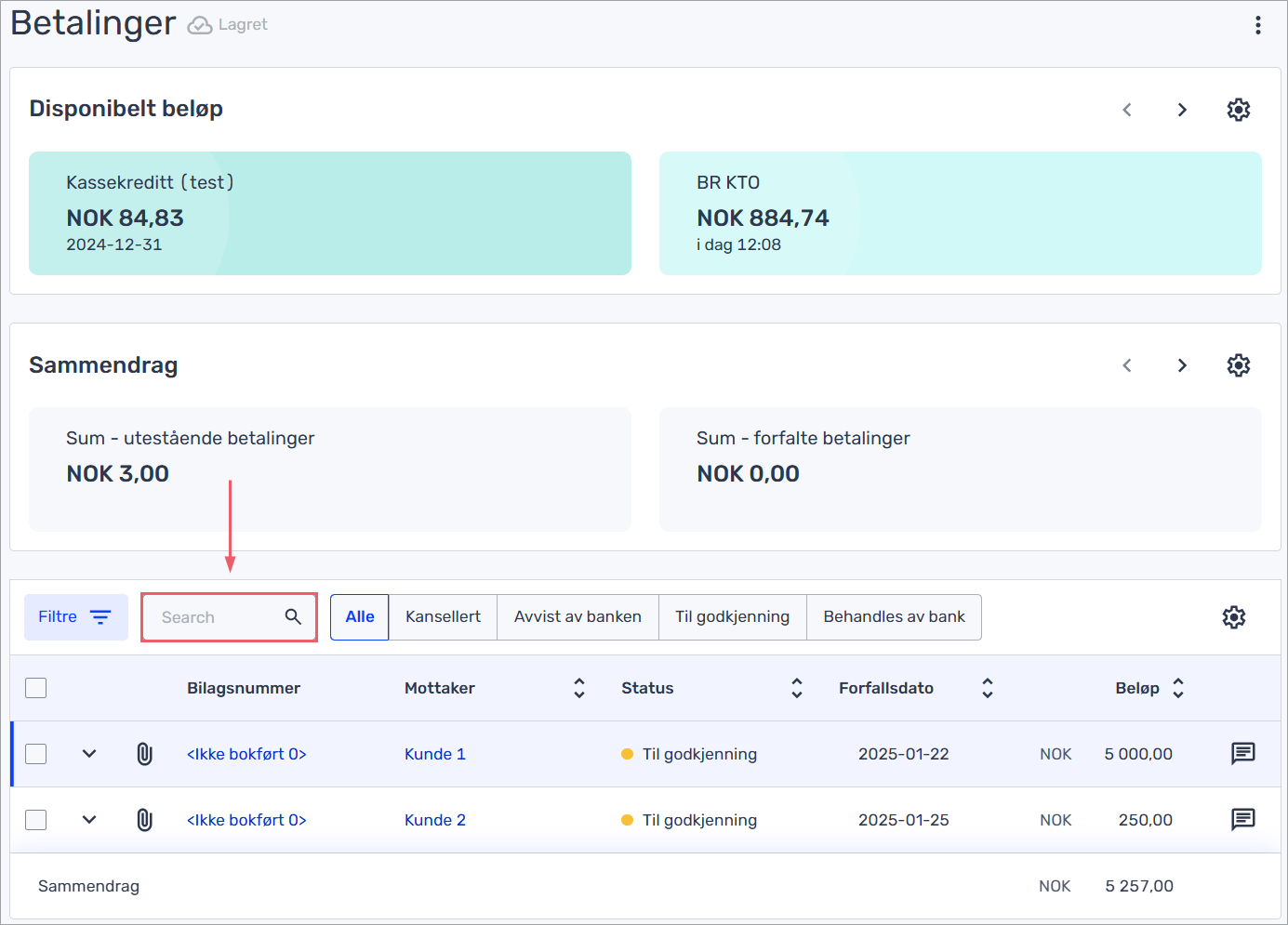Open Sammendrag gear settings

(1238, 365)
